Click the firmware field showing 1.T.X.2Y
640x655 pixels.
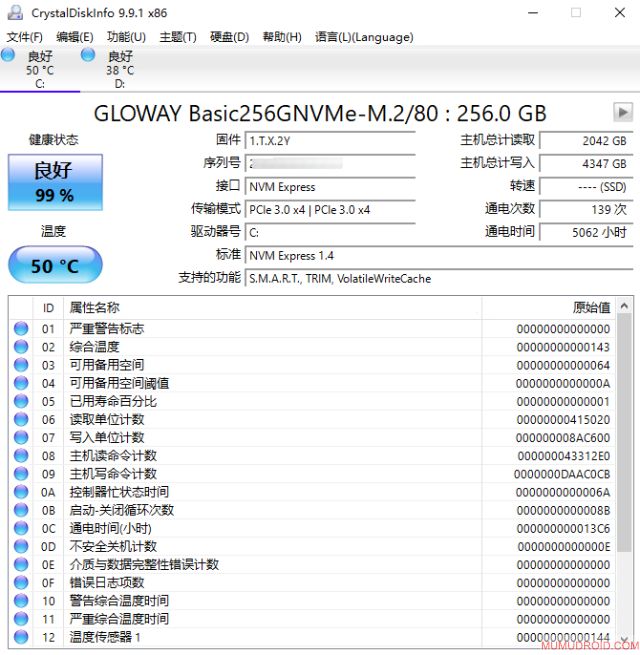(x=330, y=141)
